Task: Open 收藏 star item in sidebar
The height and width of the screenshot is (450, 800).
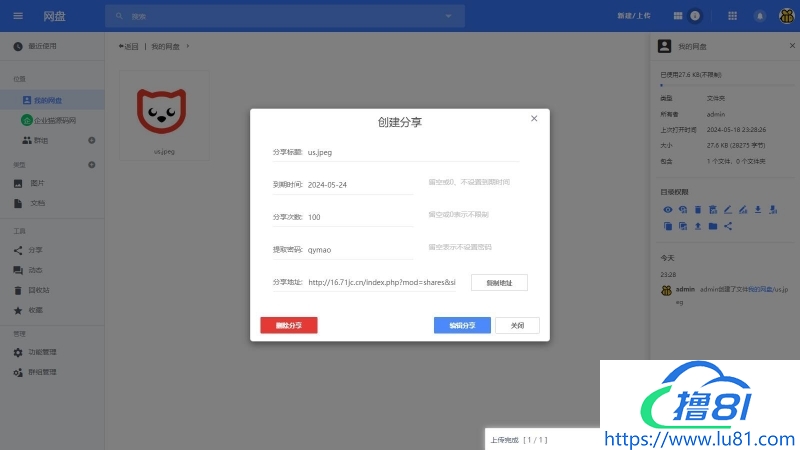Action: (34, 310)
